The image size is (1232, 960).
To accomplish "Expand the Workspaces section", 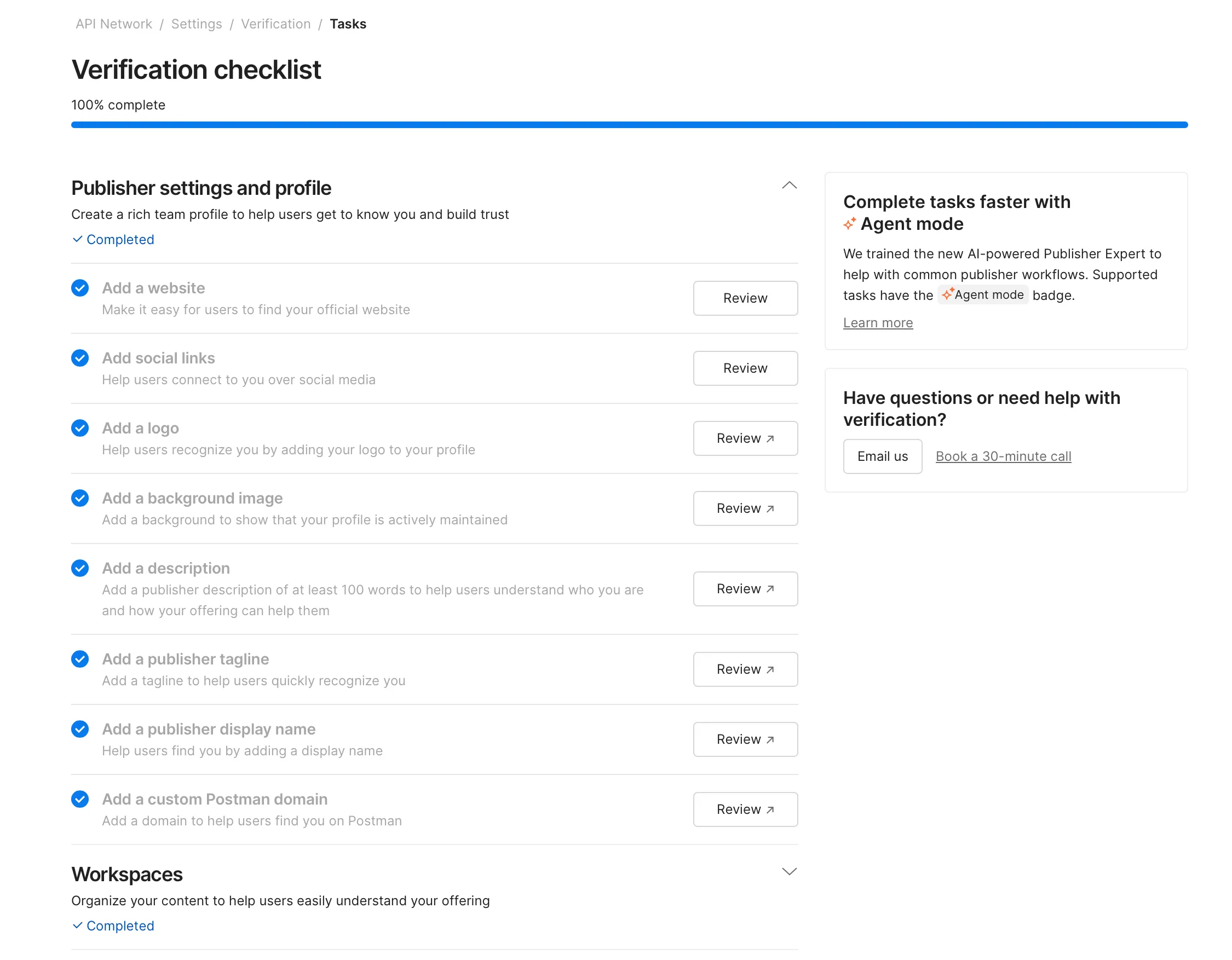I will point(788,871).
